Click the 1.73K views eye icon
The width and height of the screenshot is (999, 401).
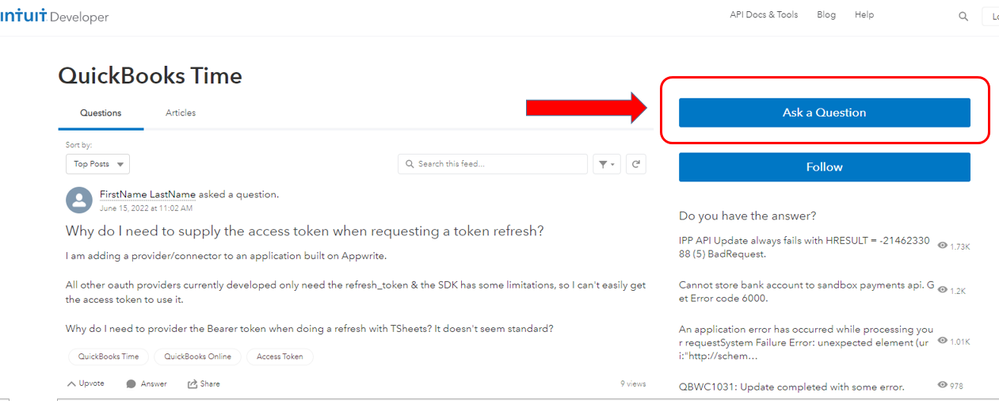[942, 245]
